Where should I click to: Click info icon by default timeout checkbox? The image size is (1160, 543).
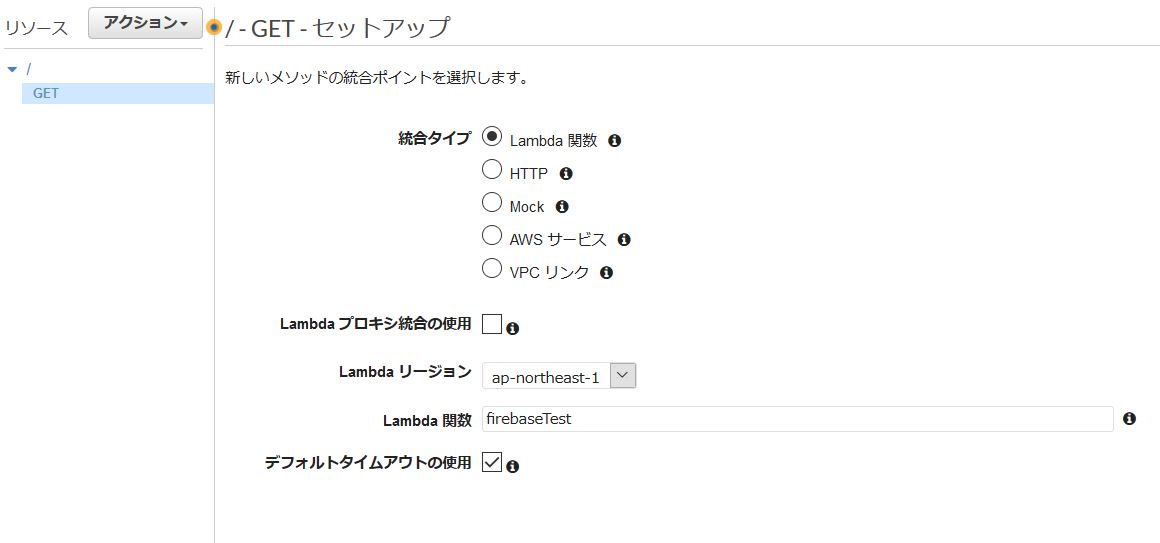coord(513,467)
